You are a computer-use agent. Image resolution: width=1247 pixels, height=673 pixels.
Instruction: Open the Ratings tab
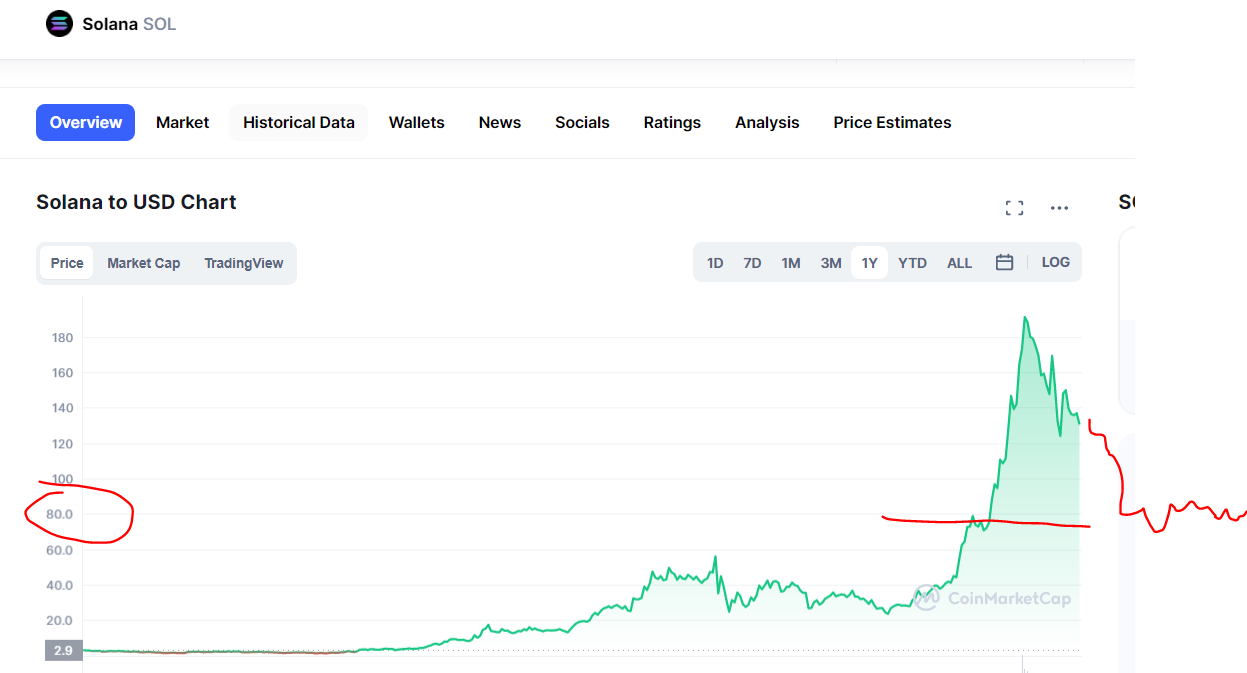click(x=672, y=122)
